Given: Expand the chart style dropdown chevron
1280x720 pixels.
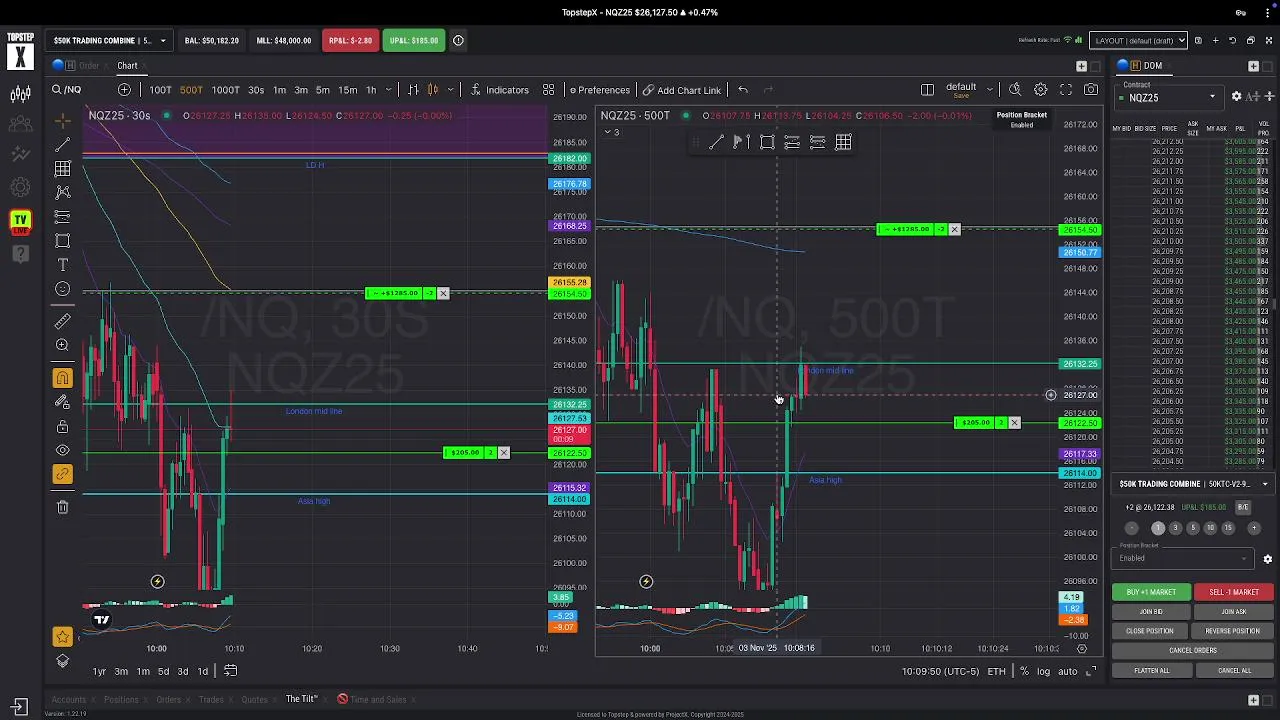Looking at the screenshot, I should coord(451,90).
